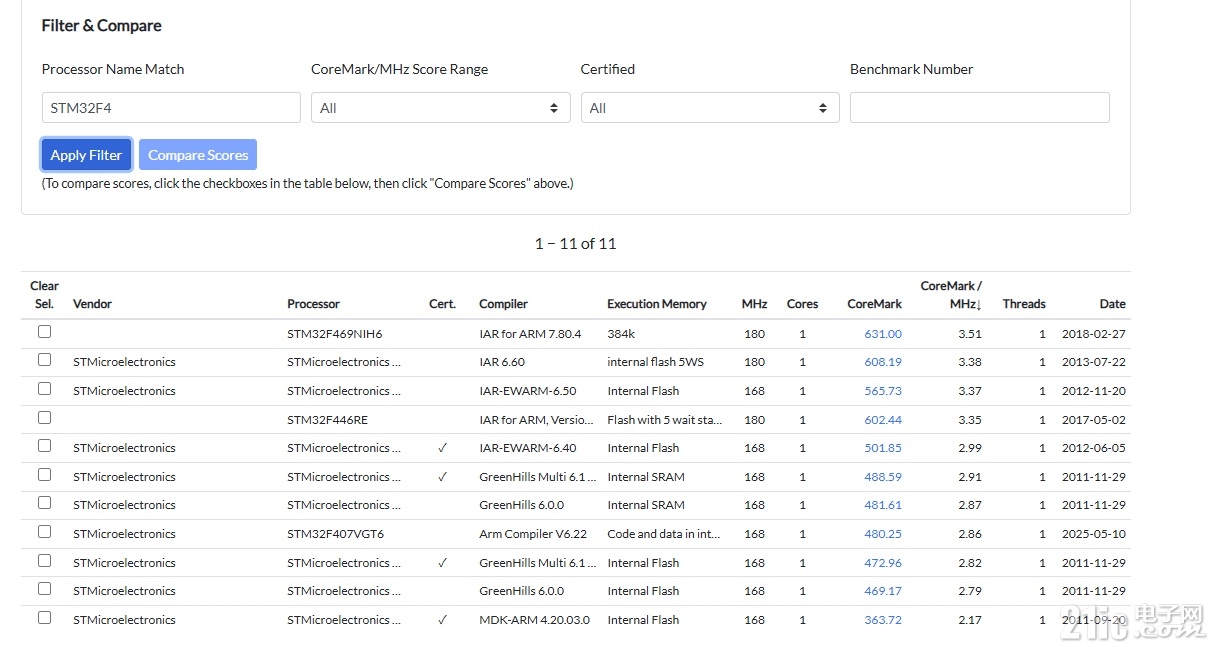The height and width of the screenshot is (647, 1214).
Task: Click the 1 – 11 of 11 results count
Action: click(x=575, y=243)
